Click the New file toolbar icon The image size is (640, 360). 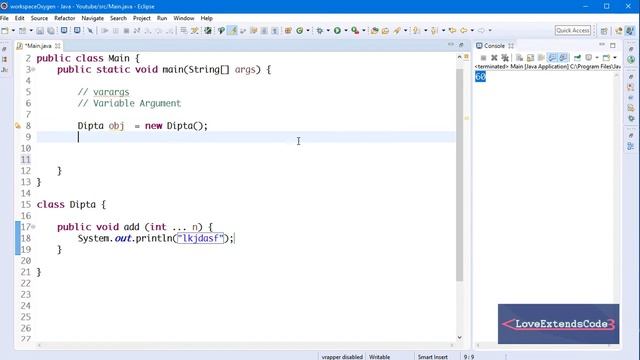(x=5, y=31)
